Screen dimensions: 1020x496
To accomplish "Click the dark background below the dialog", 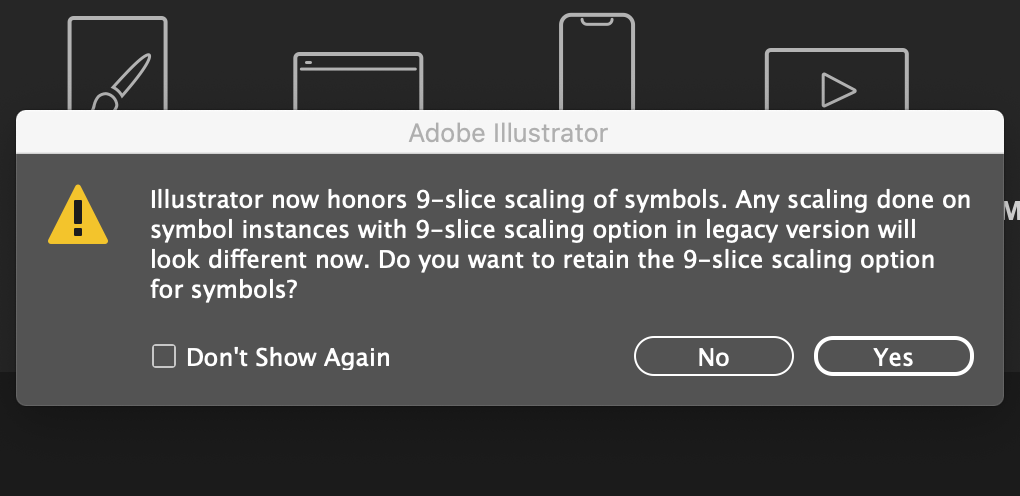I will 510,450.
